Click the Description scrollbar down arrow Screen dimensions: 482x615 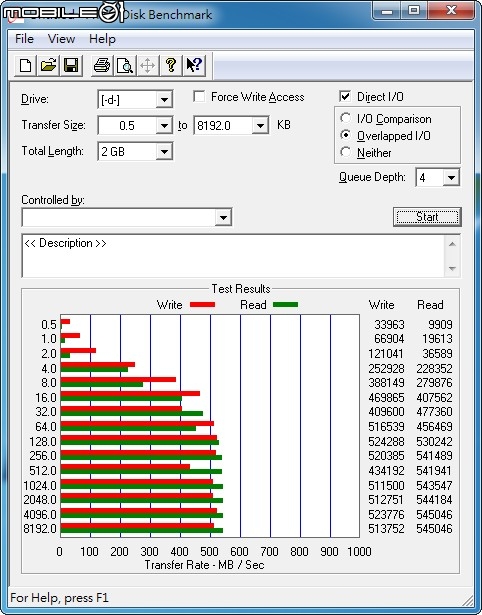[452, 268]
